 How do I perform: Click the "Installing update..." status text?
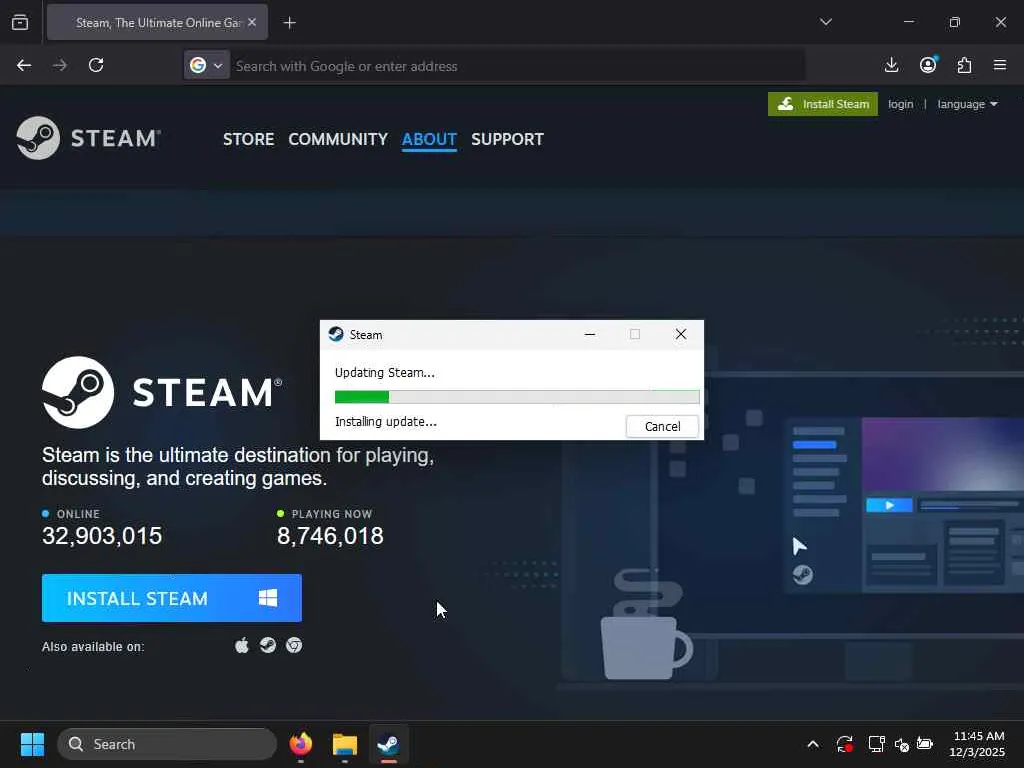pos(386,422)
